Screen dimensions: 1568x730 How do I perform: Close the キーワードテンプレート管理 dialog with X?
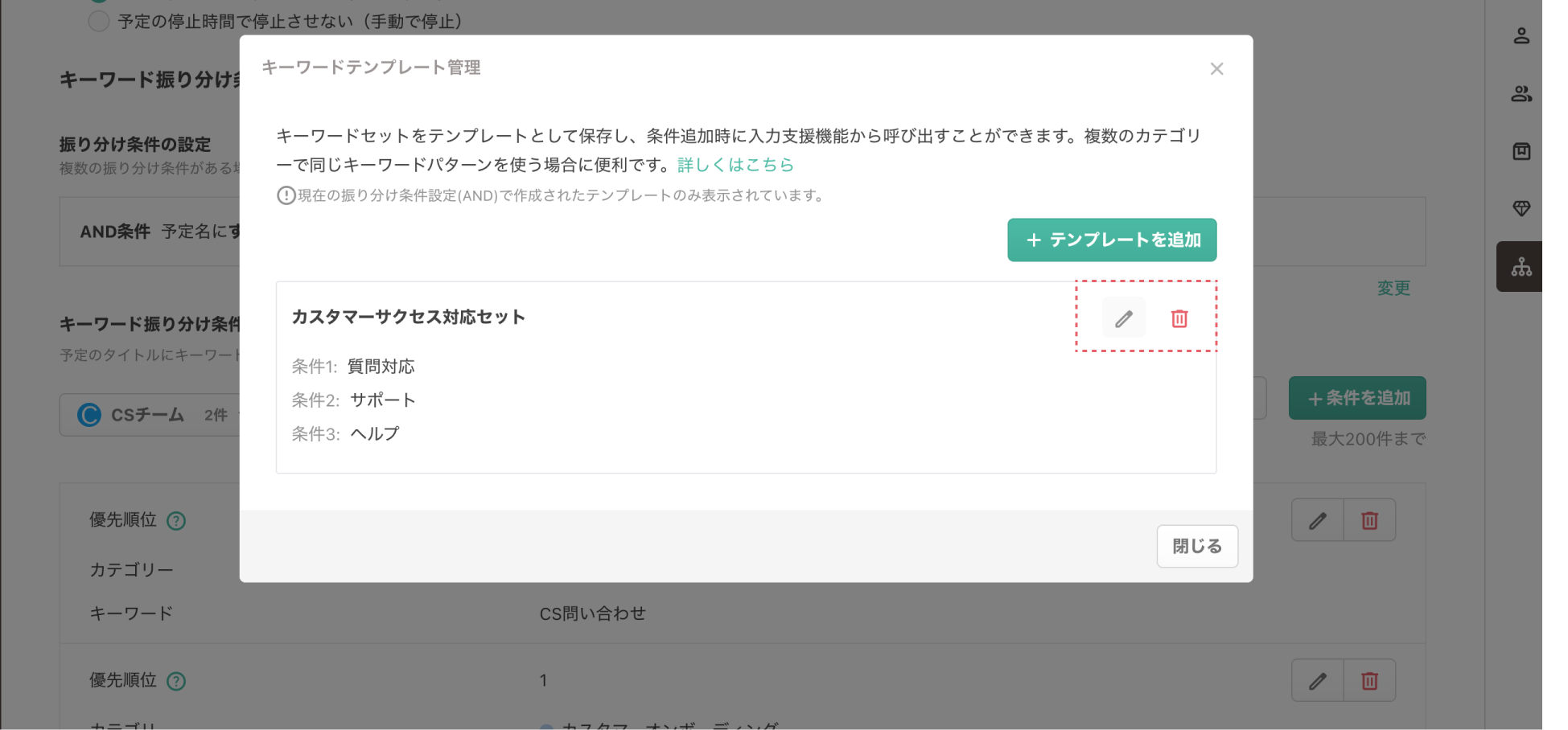1216,69
